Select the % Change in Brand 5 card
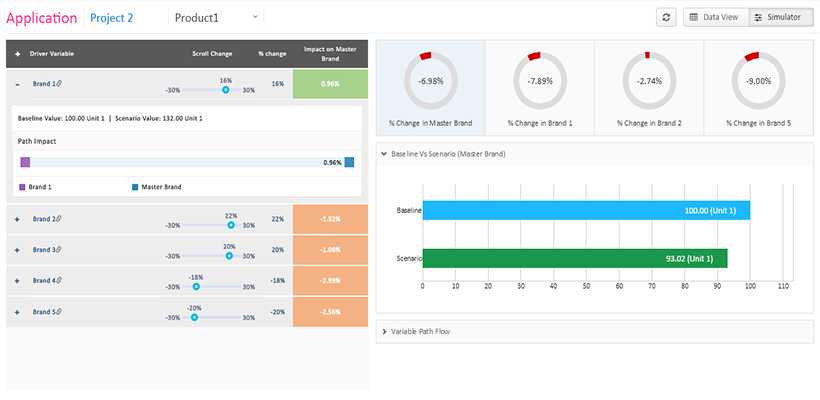Screen dimensions: 820x400 [758, 87]
